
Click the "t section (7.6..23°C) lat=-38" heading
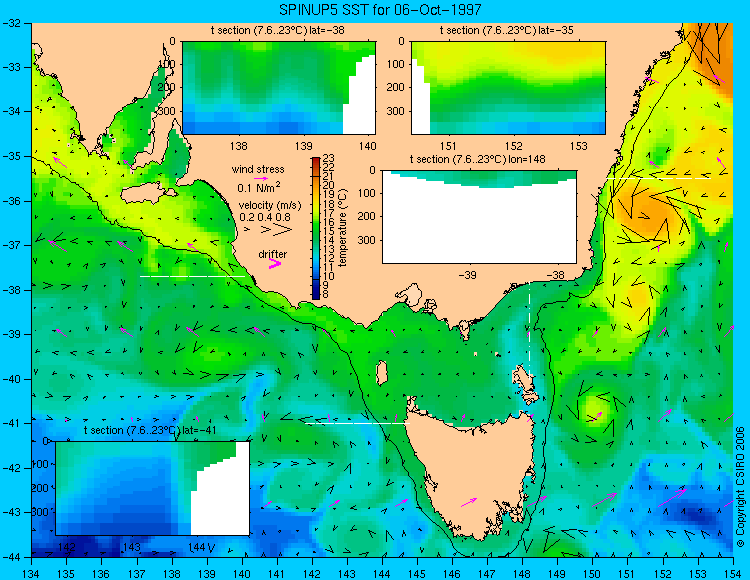pyautogui.click(x=277, y=31)
